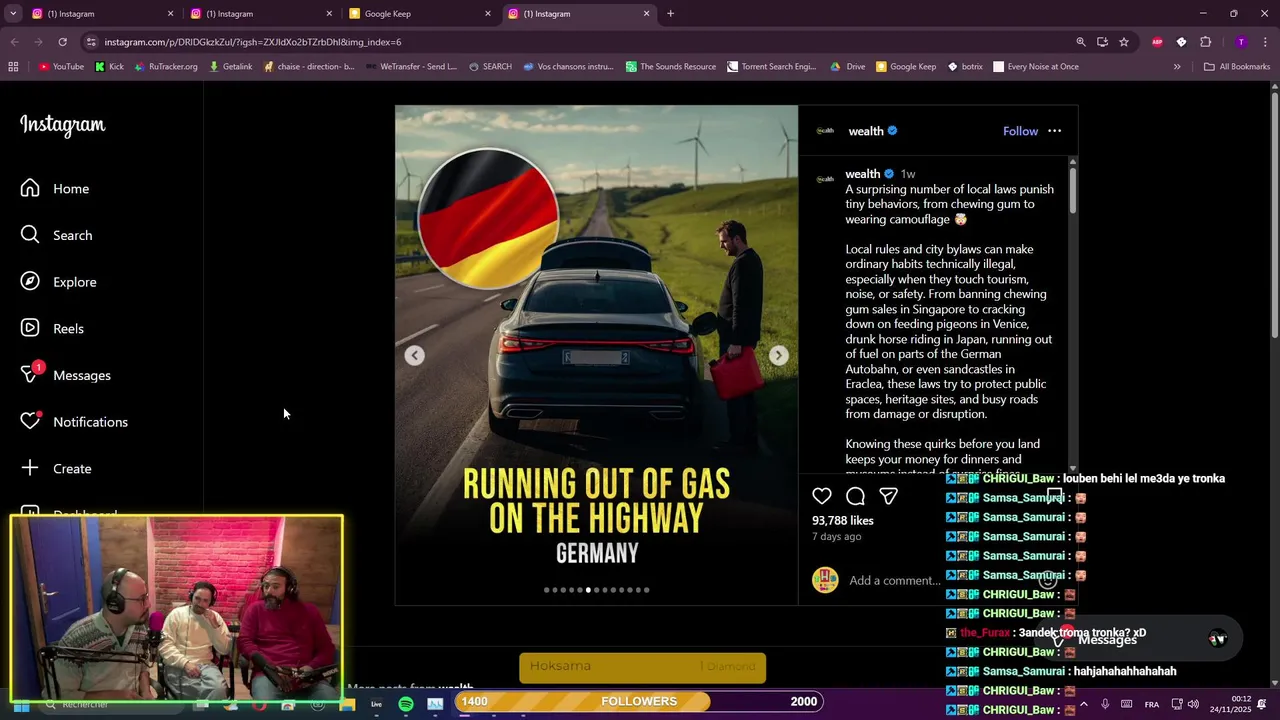Expand hidden bookmarks chevron
This screenshot has height=720, width=1280.
click(x=1177, y=67)
